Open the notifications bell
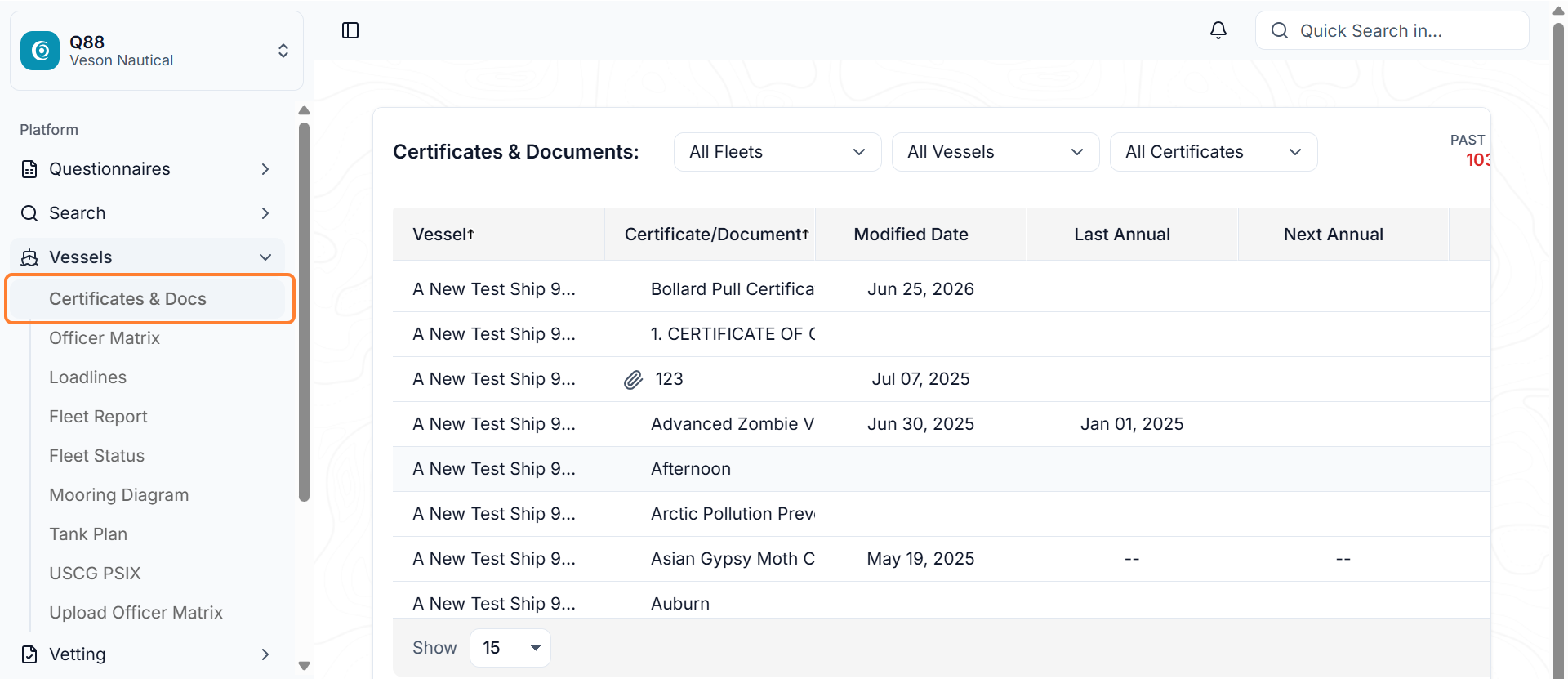 click(1218, 30)
